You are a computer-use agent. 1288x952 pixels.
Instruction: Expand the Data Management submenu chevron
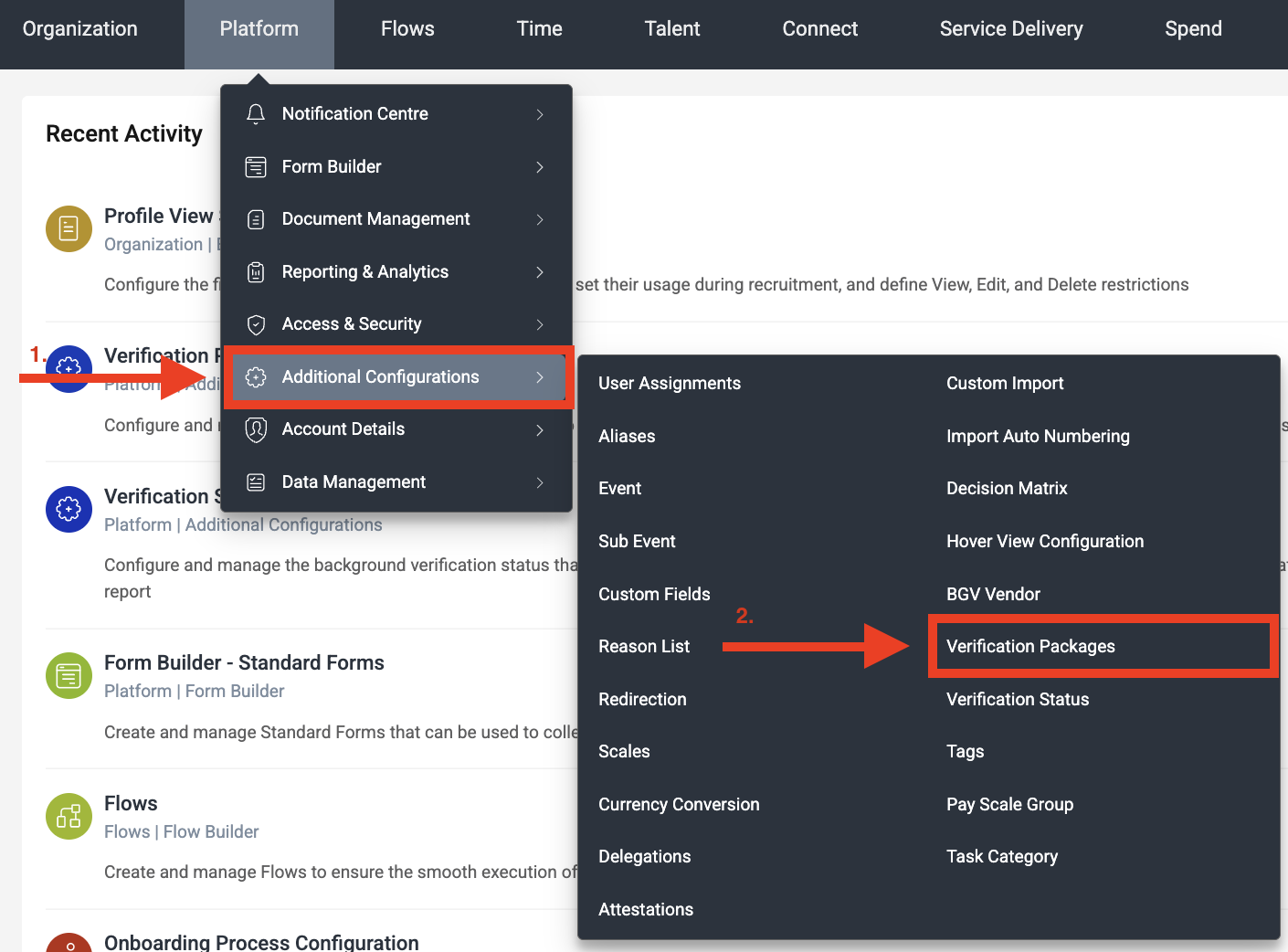point(540,482)
